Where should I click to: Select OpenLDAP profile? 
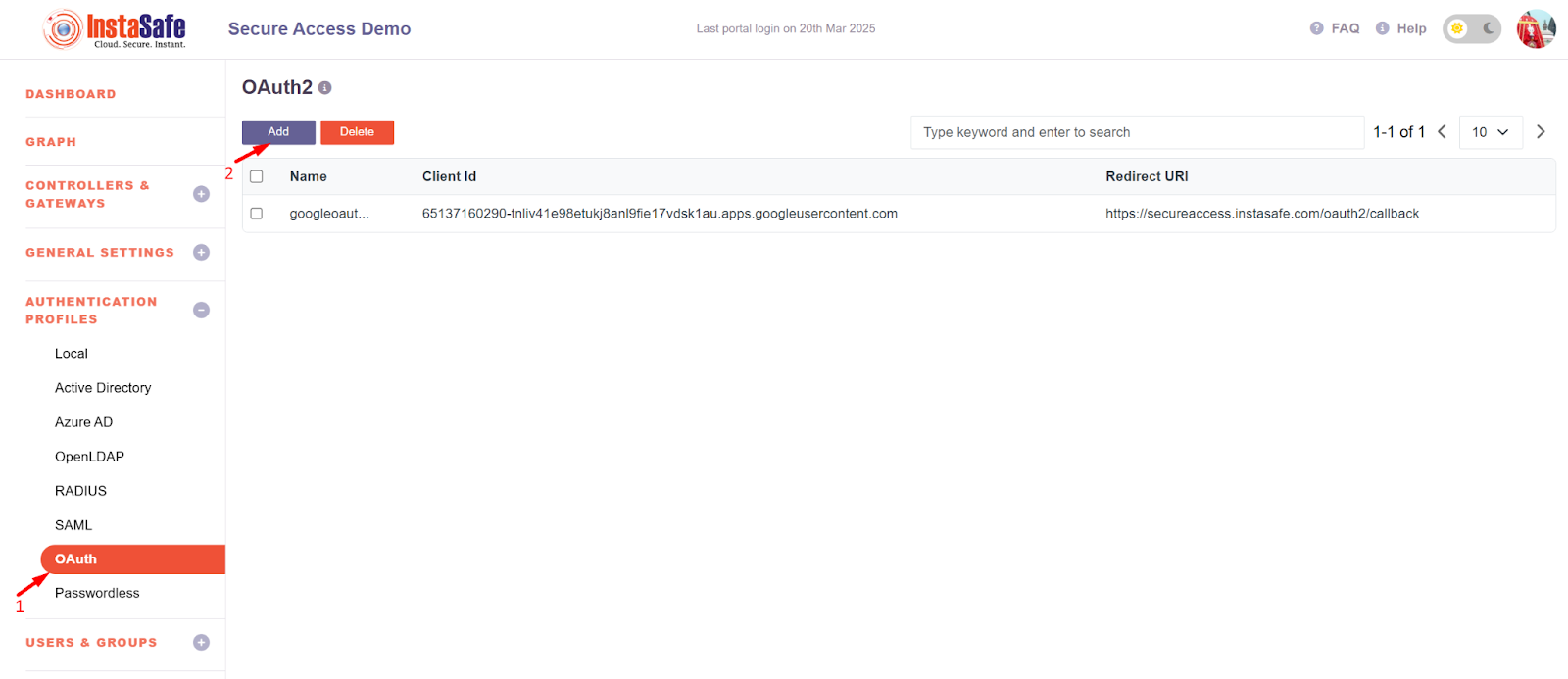[89, 457]
